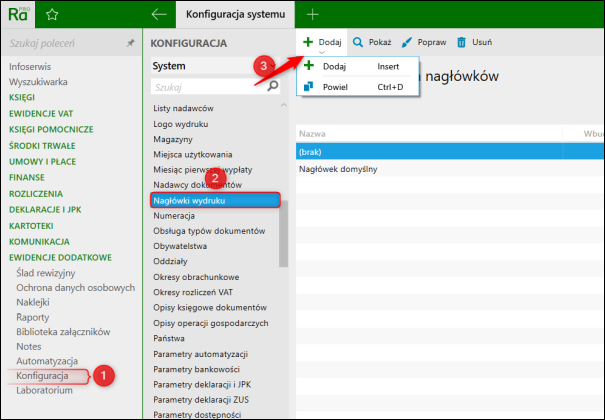The height and width of the screenshot is (420, 605).
Task: Click the magnifier in the Szukaj field
Action: [273, 86]
